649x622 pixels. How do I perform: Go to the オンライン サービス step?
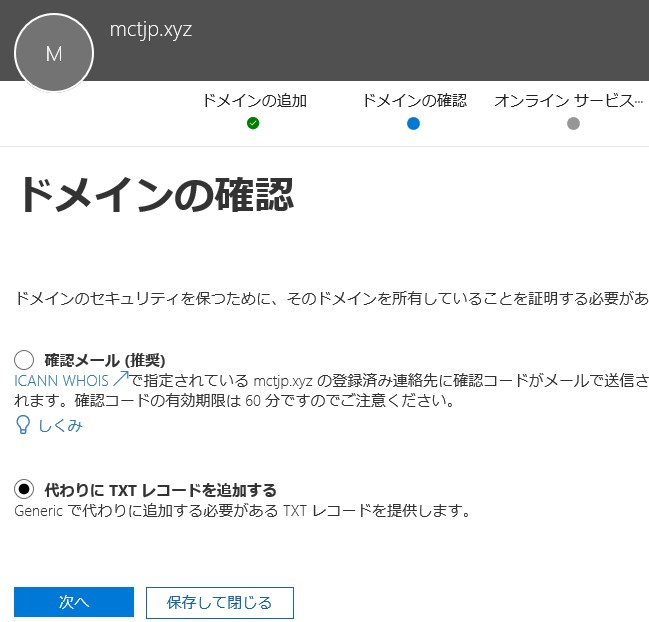569,101
